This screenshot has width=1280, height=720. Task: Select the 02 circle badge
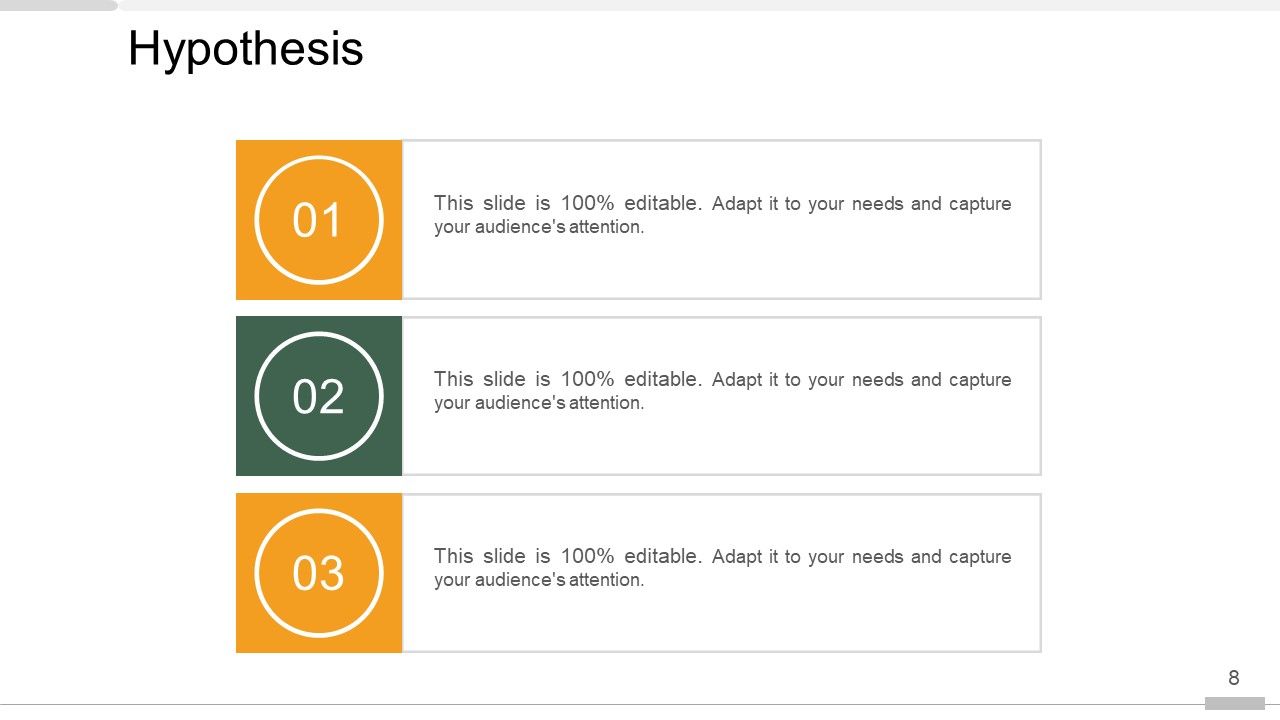[318, 397]
